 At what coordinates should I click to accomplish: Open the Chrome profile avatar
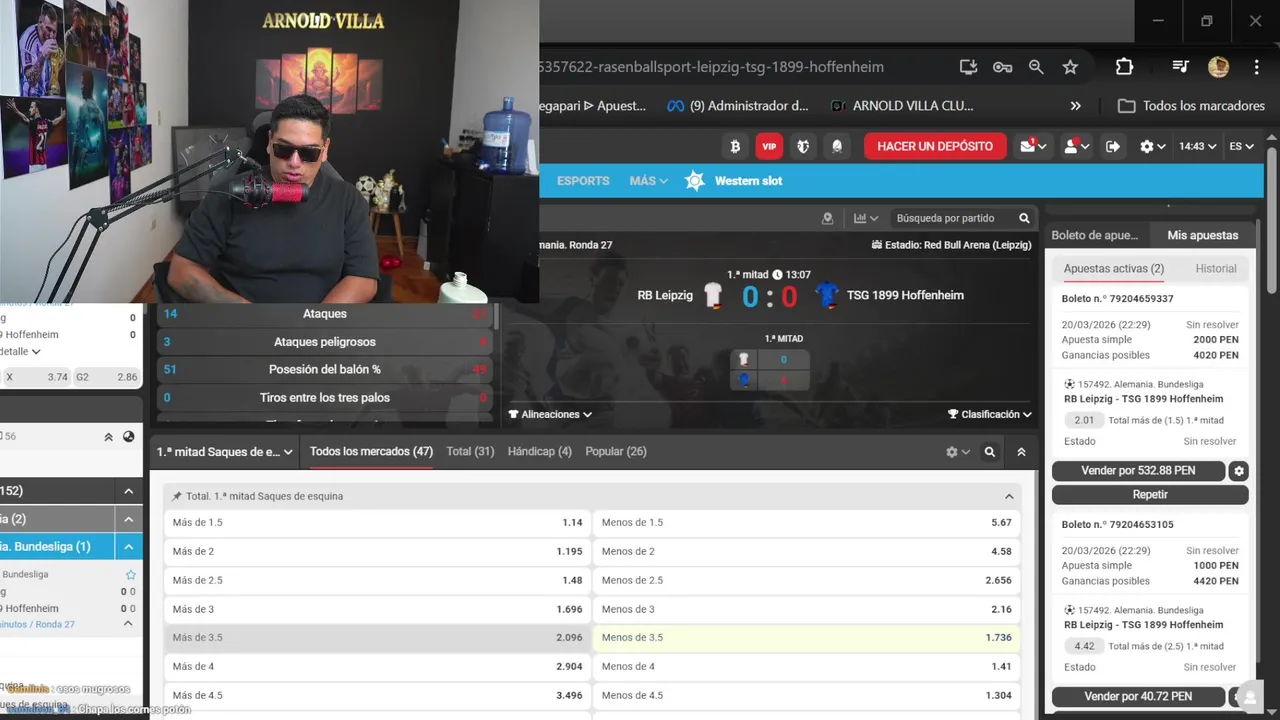click(x=1218, y=67)
